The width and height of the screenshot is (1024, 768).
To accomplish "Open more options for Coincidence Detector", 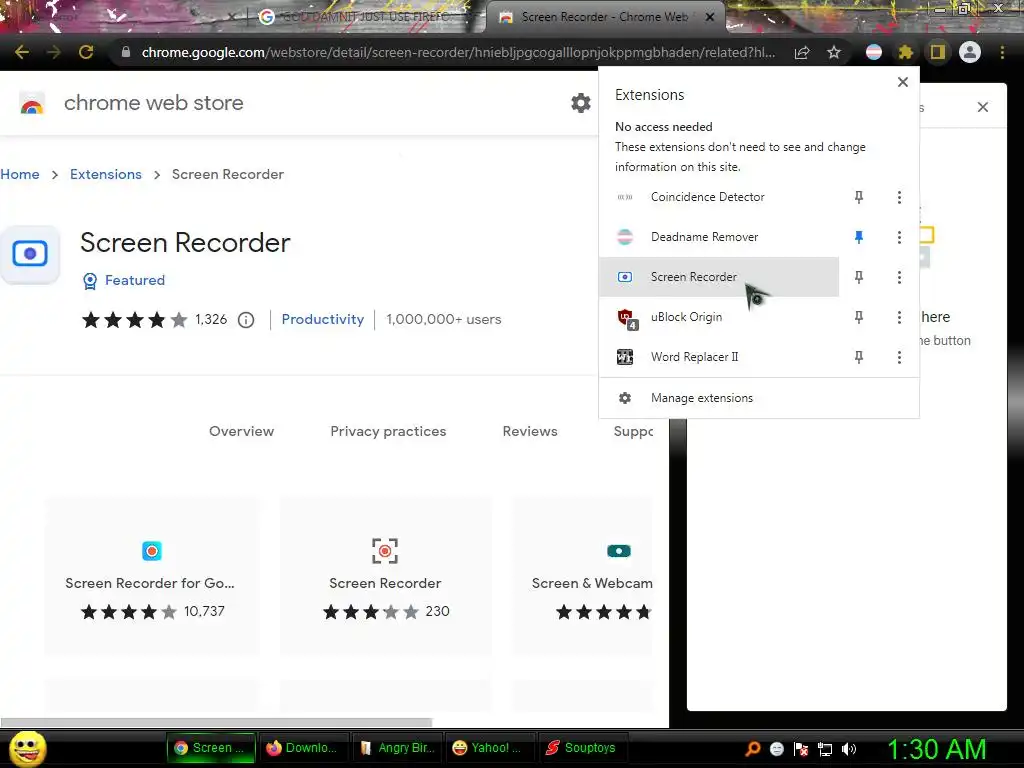I will click(899, 197).
